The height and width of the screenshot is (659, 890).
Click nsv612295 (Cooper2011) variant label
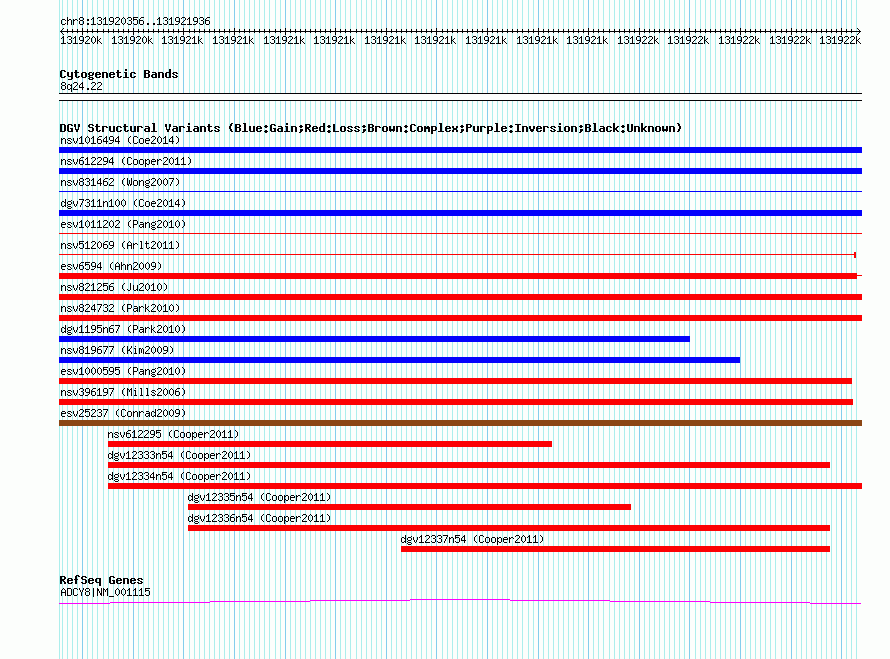pyautogui.click(x=173, y=434)
